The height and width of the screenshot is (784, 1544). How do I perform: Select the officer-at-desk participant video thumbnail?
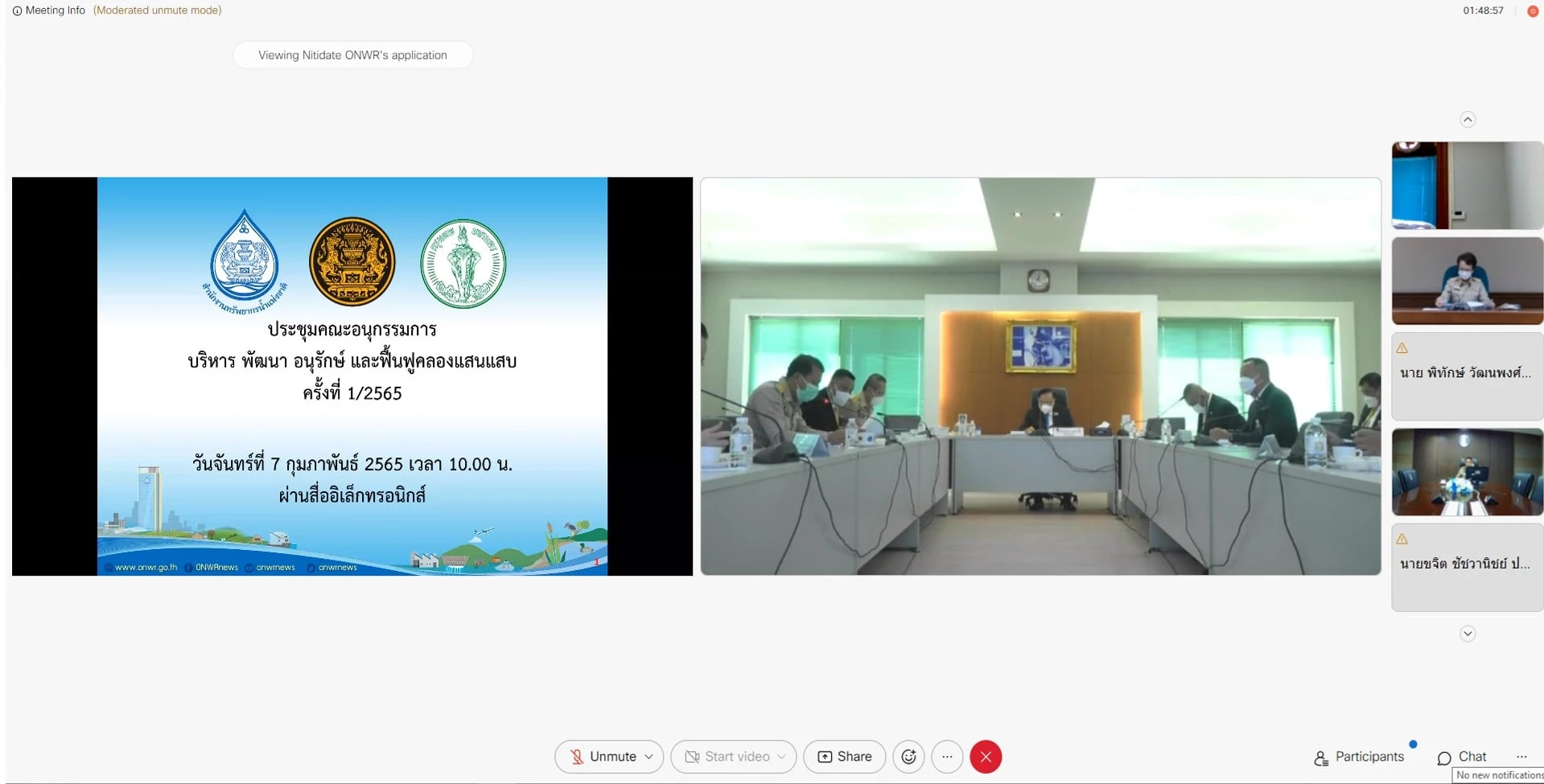click(x=1467, y=281)
